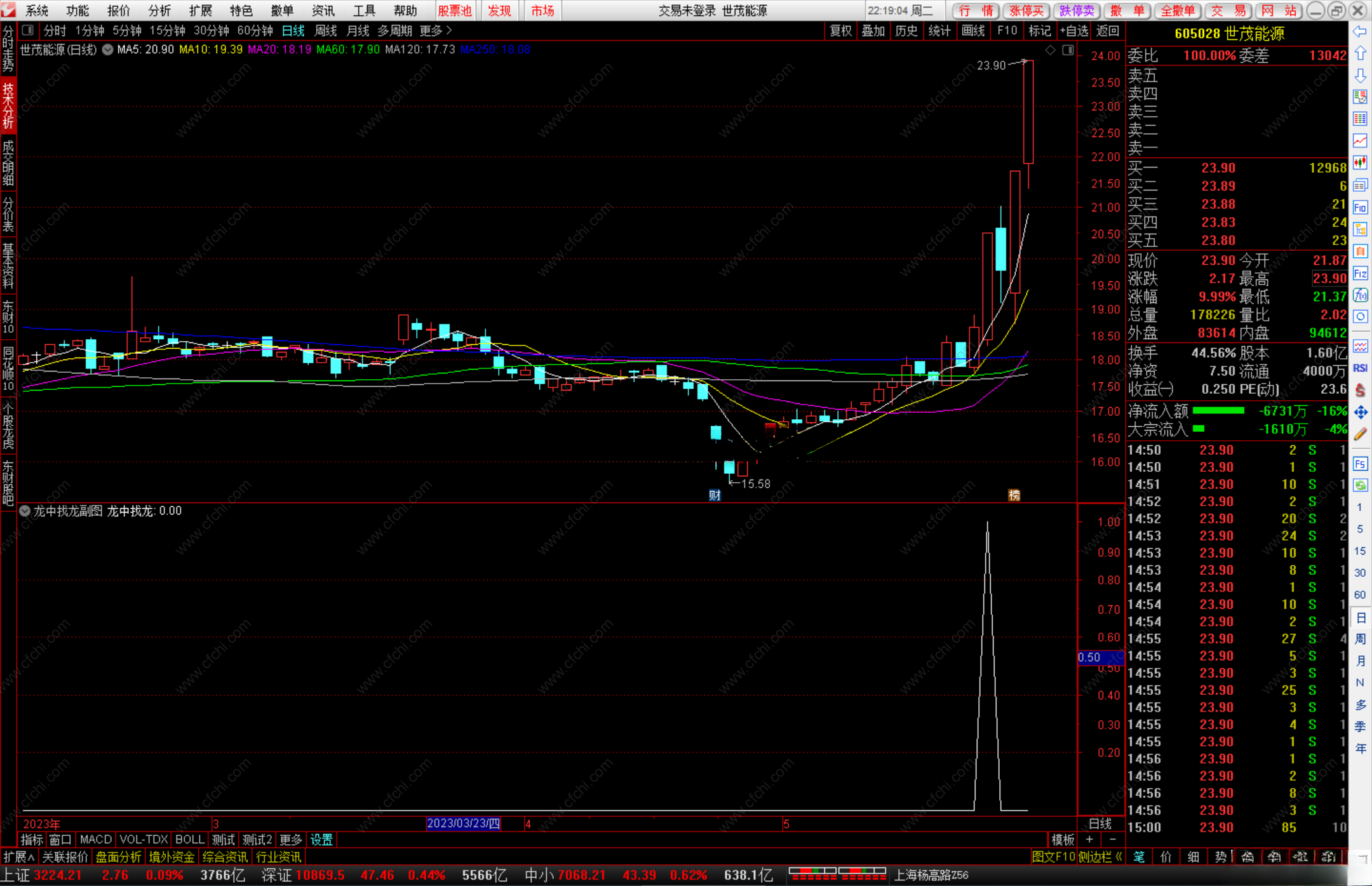Toggle the 复权 price adjustment button
This screenshot has width=1372, height=886.
840,30
